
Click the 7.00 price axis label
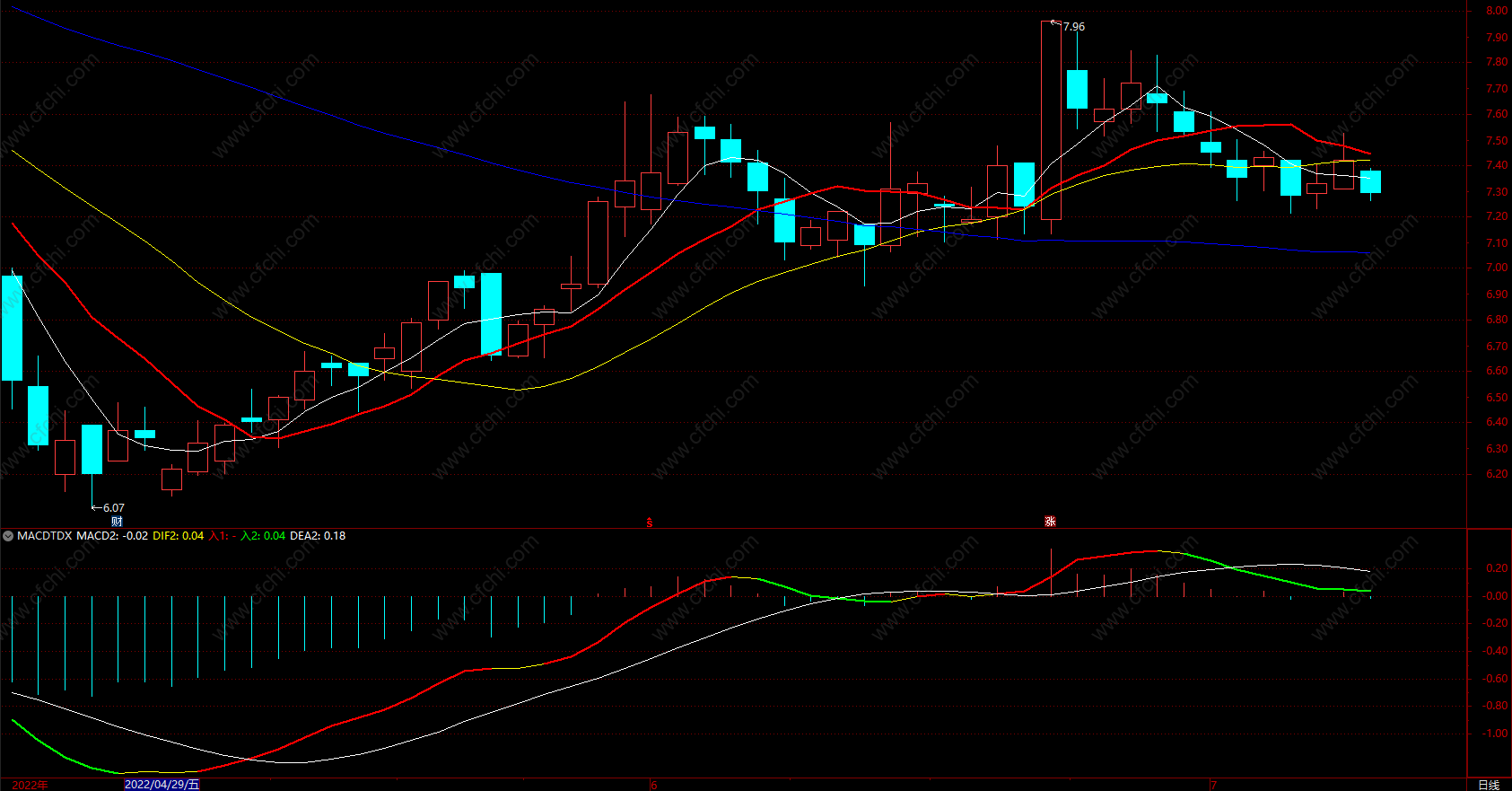[1497, 268]
